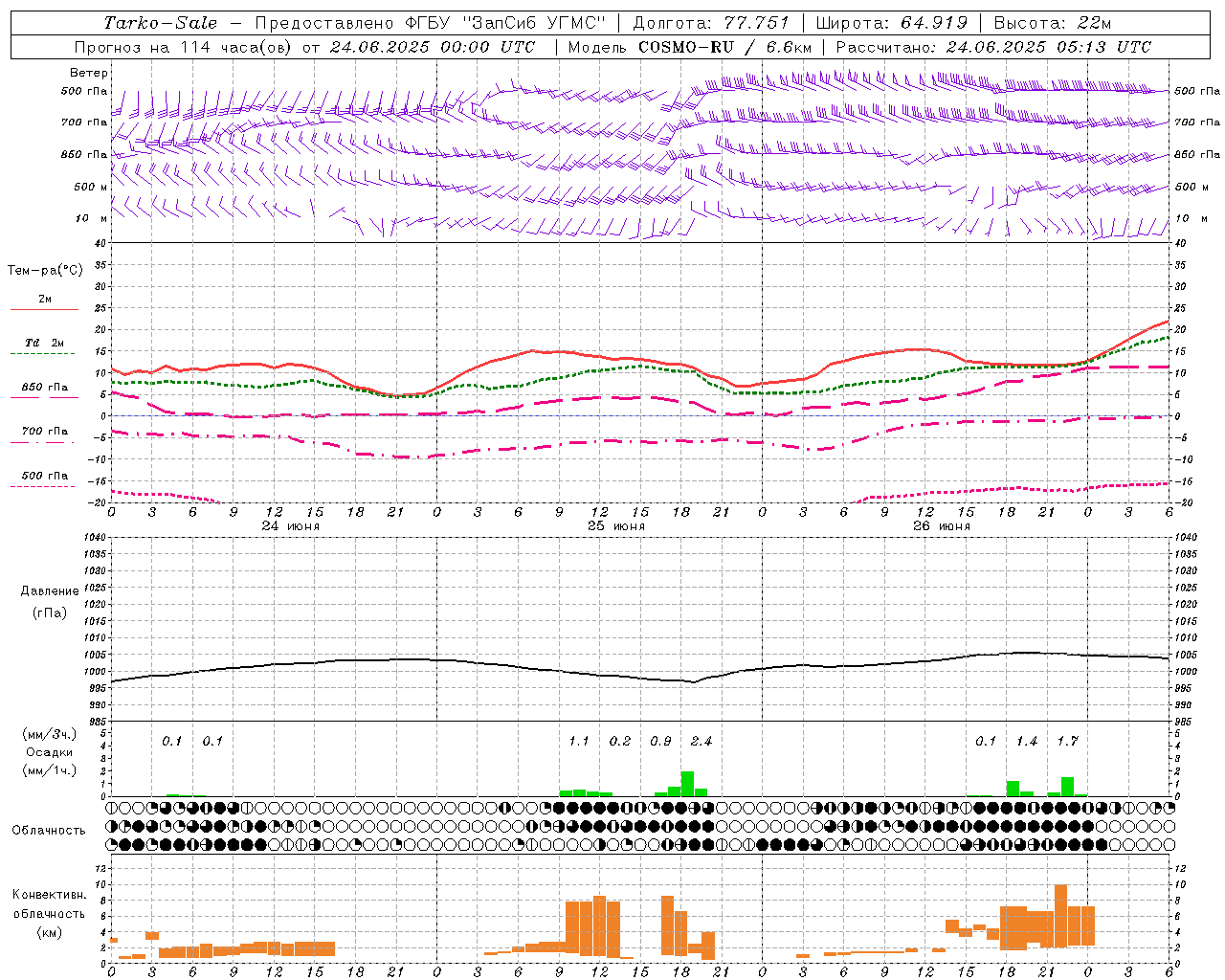1225x980 pixels.
Task: Click the 'Высота: 22м' elevation value
Action: click(1053, 23)
